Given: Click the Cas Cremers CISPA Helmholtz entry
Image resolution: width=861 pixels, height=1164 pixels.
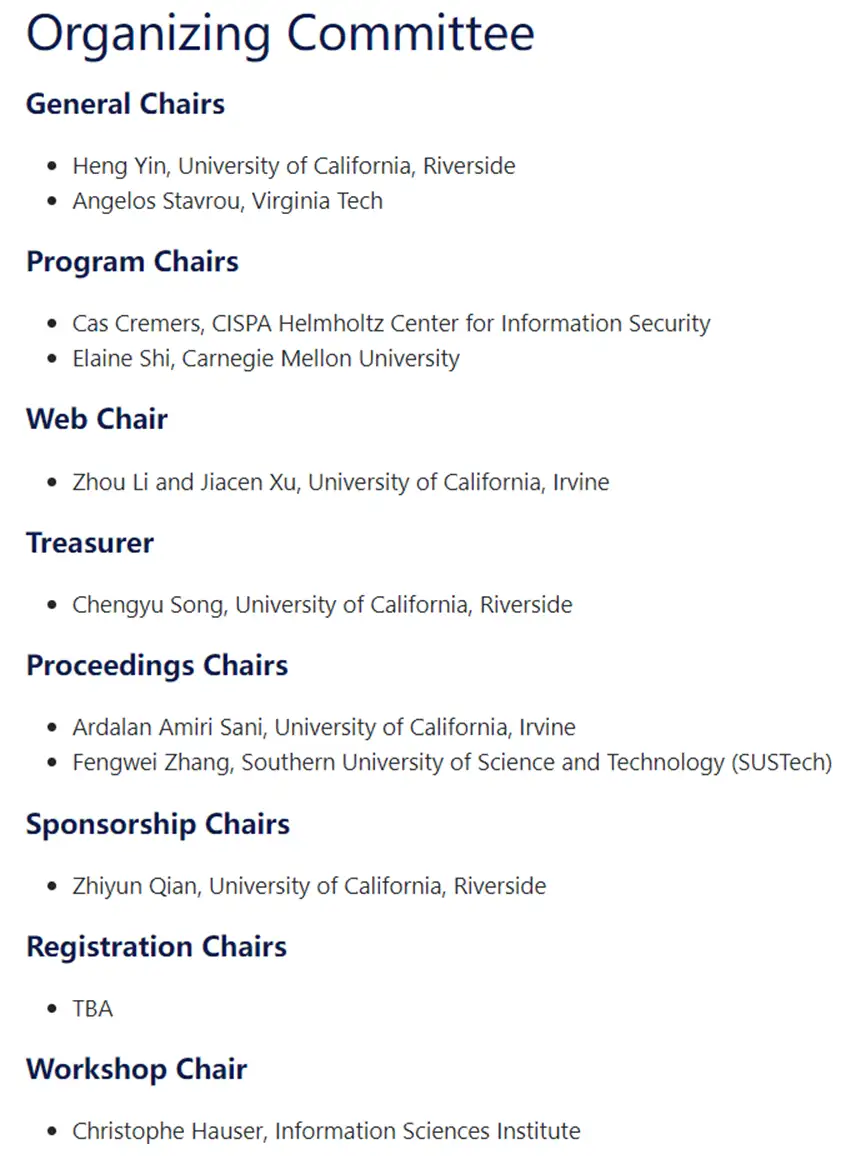Looking at the screenshot, I should click(x=391, y=324).
